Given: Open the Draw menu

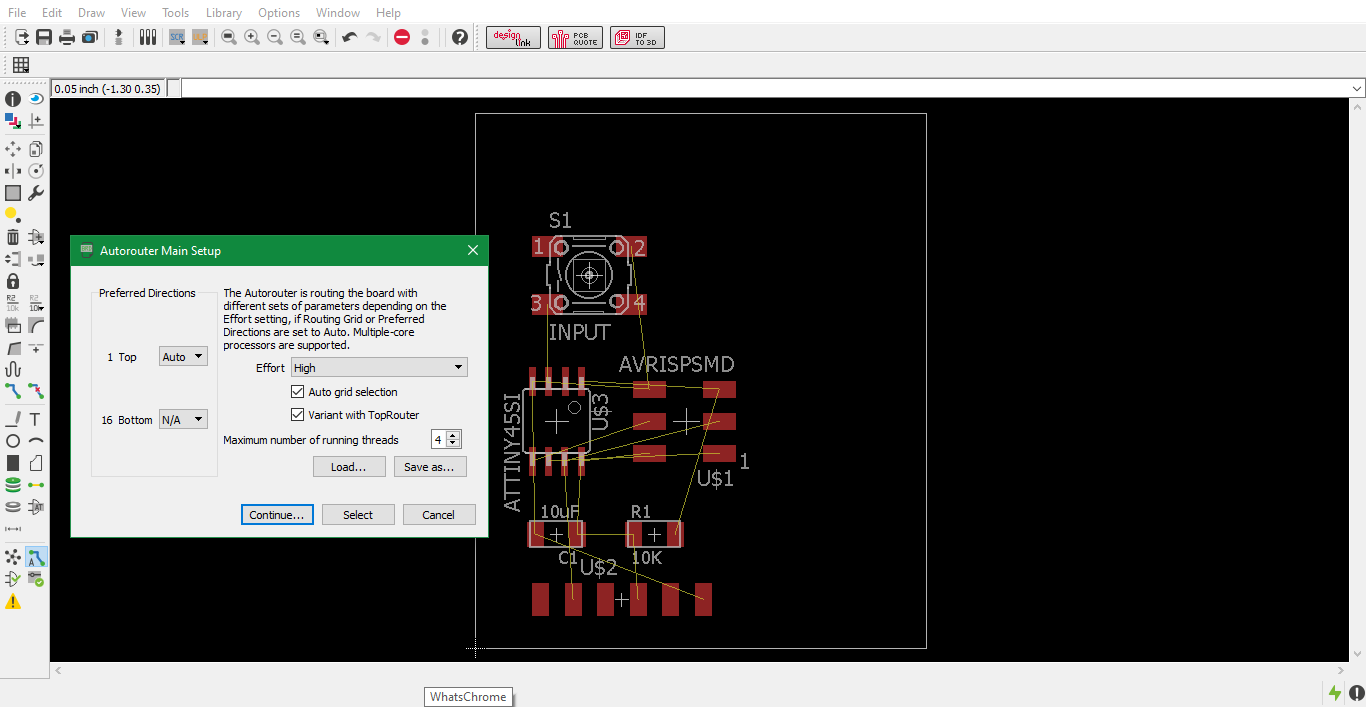Looking at the screenshot, I should 91,13.
